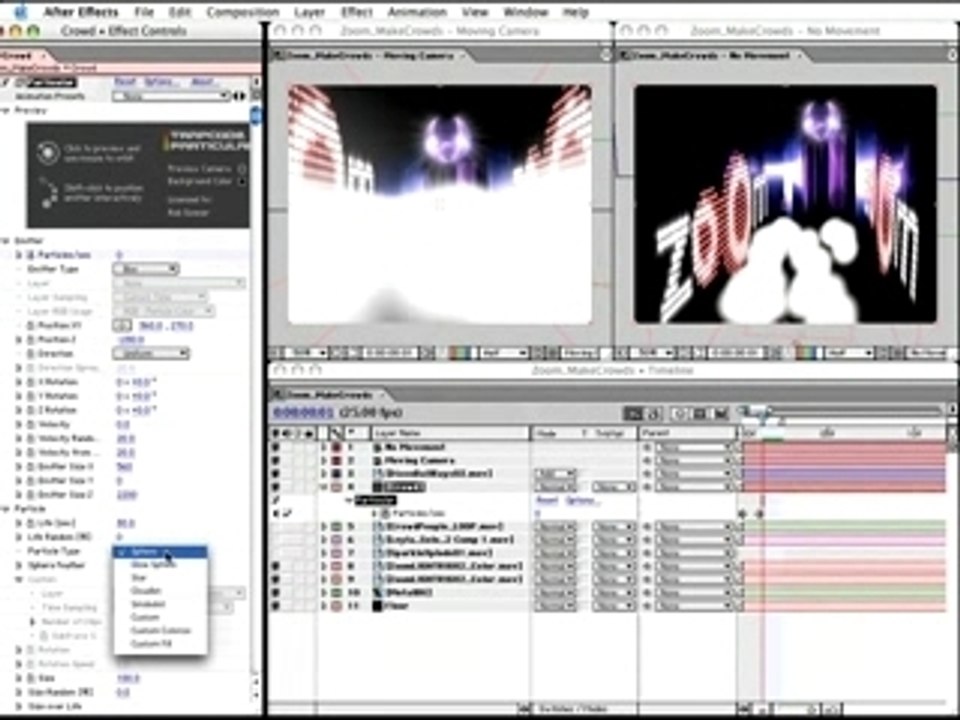Open the Animation menu
Screen dimensions: 960x720
click(417, 12)
